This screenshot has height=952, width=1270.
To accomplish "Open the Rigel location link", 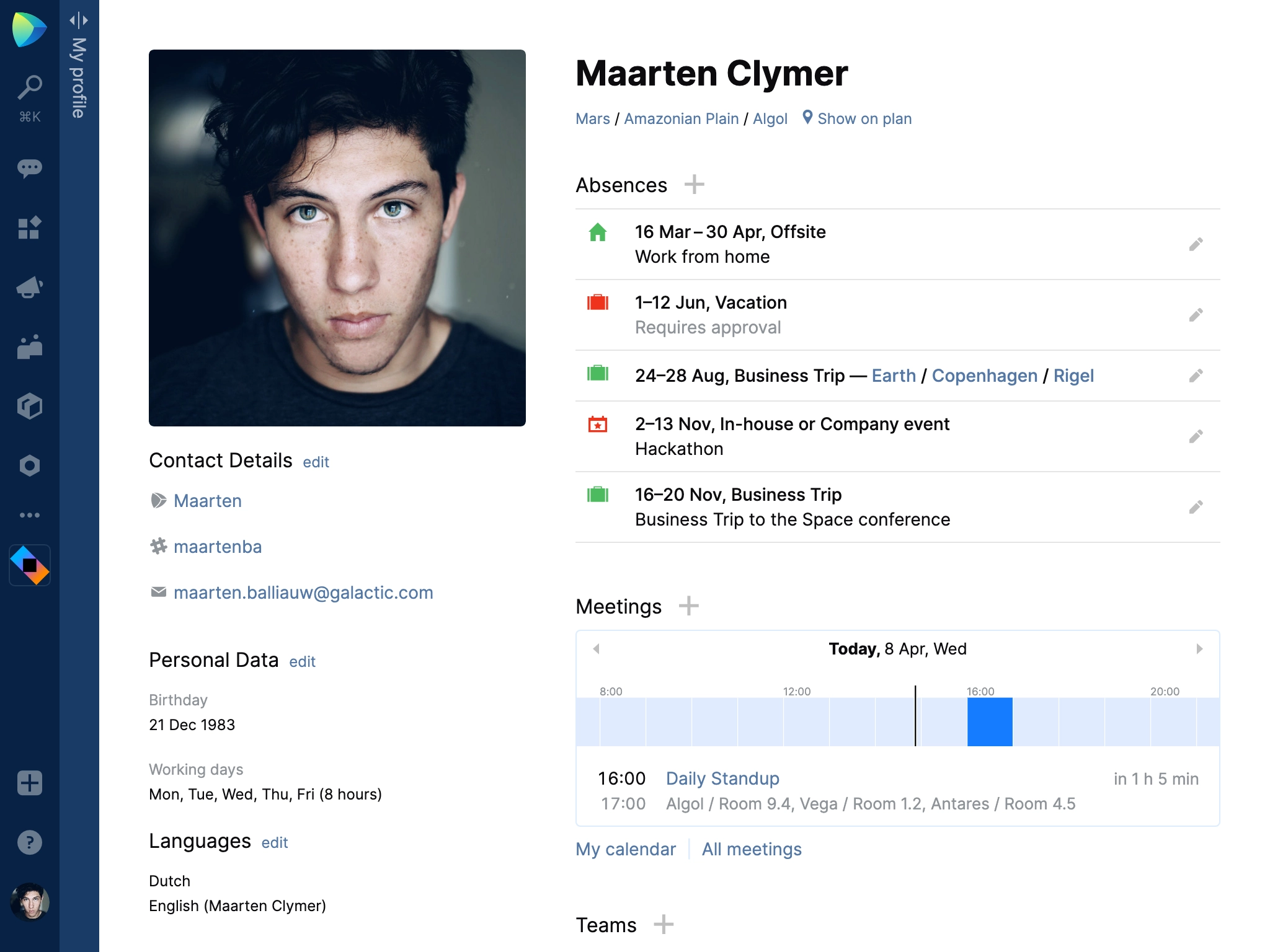I will coord(1073,376).
